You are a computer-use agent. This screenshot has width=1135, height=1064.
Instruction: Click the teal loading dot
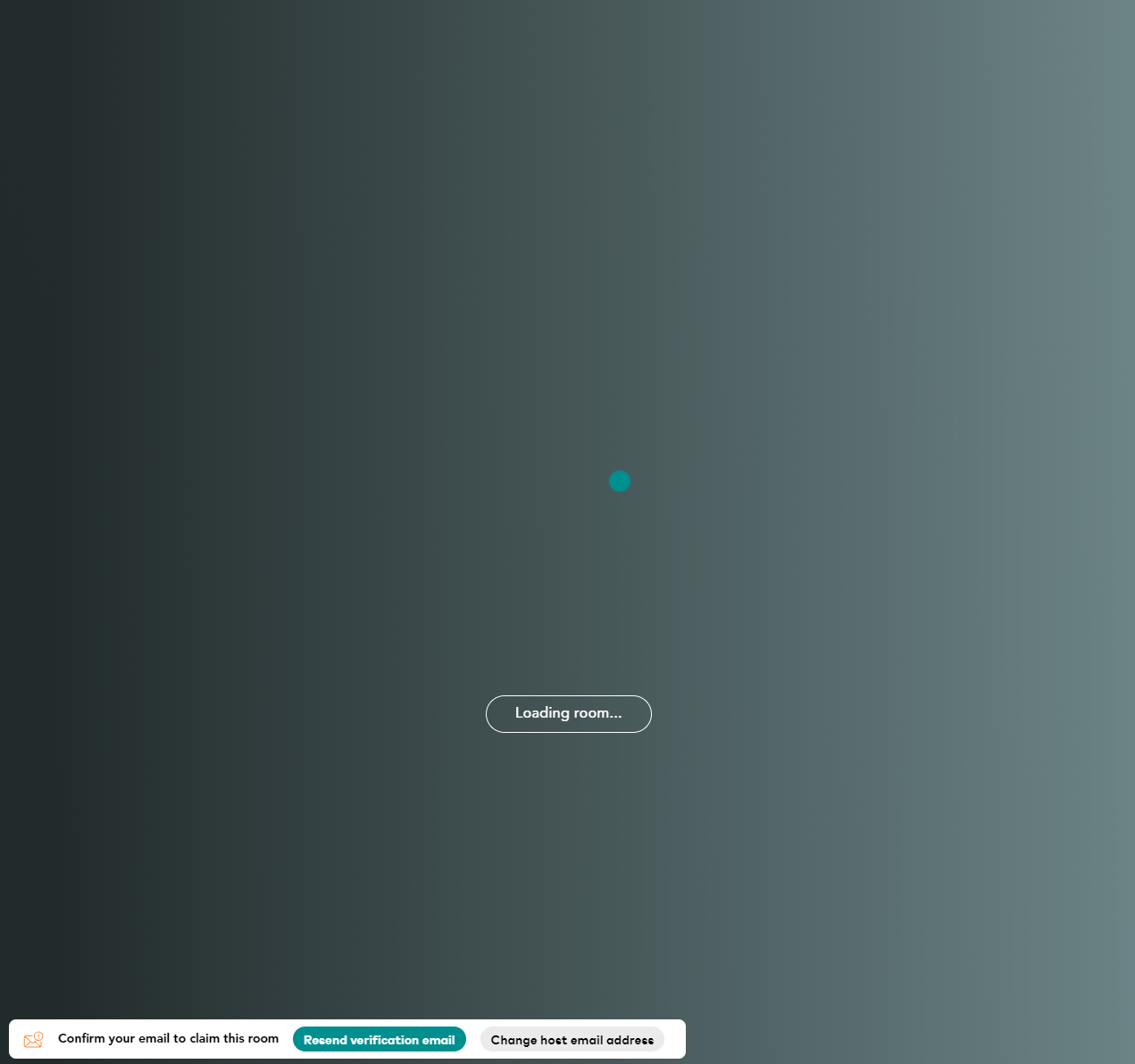coord(620,481)
